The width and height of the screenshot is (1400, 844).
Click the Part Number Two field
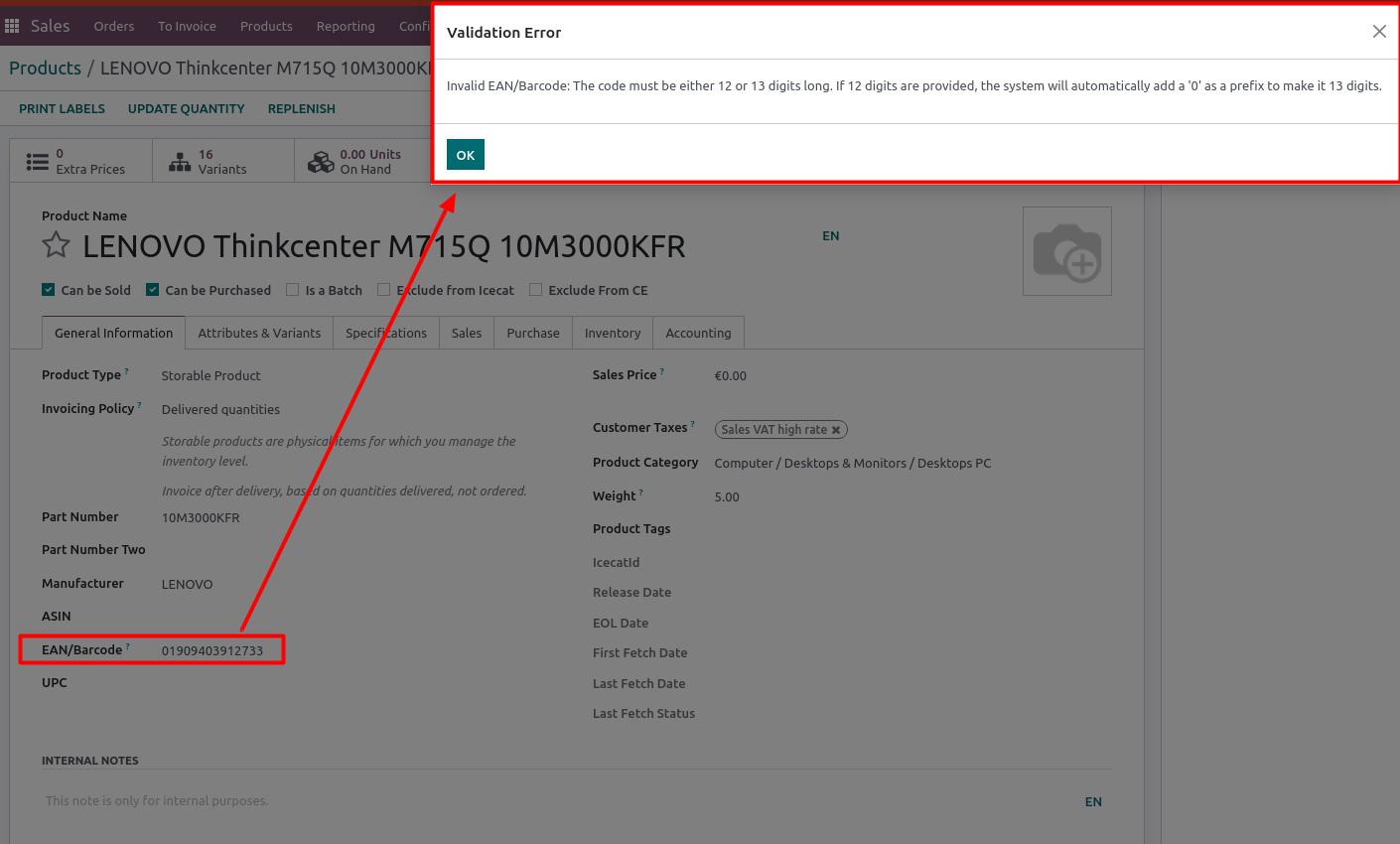[357, 550]
